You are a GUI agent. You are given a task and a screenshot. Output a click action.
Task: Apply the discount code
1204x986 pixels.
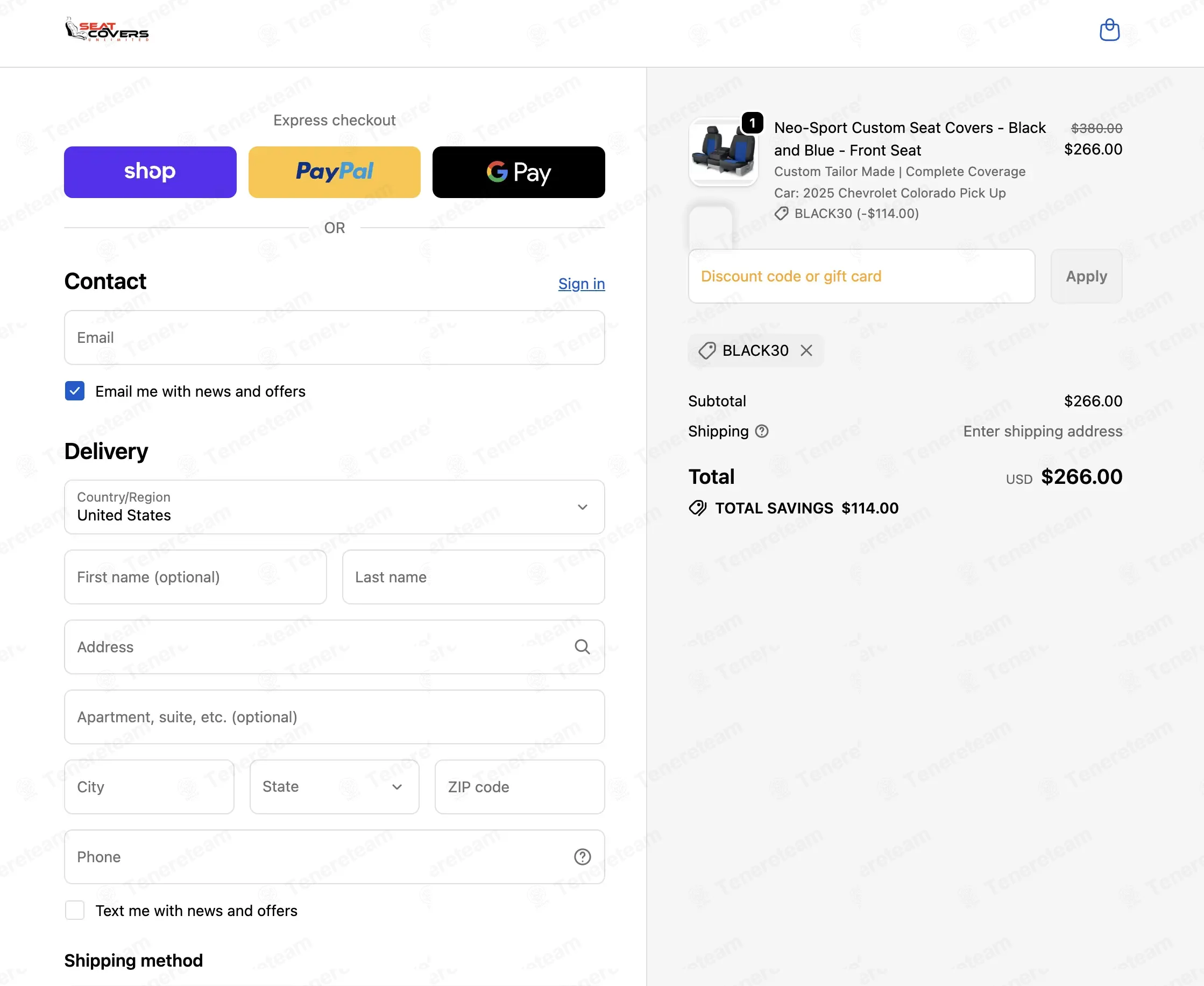click(x=1086, y=276)
